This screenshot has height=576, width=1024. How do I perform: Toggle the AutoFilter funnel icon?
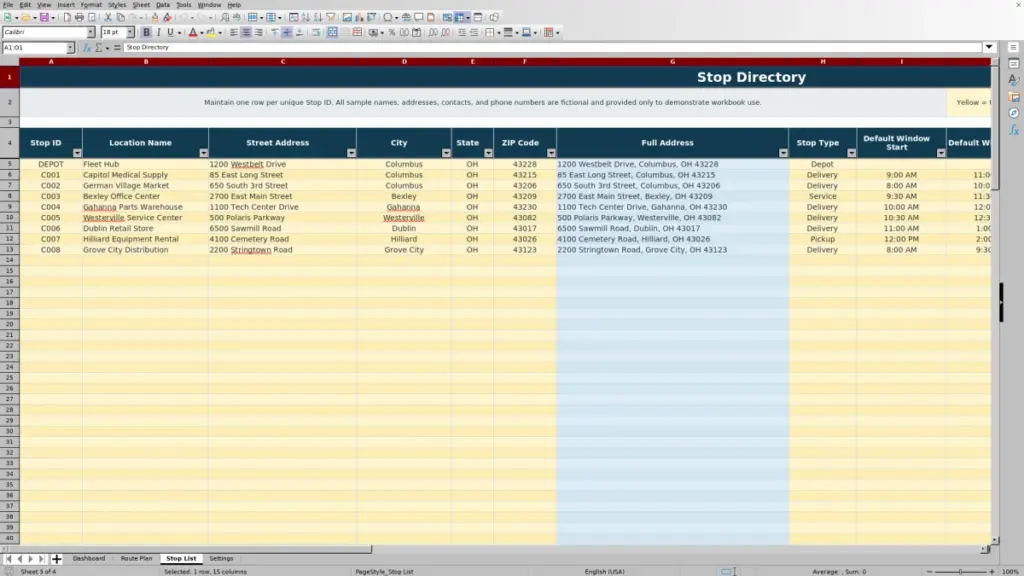point(331,17)
